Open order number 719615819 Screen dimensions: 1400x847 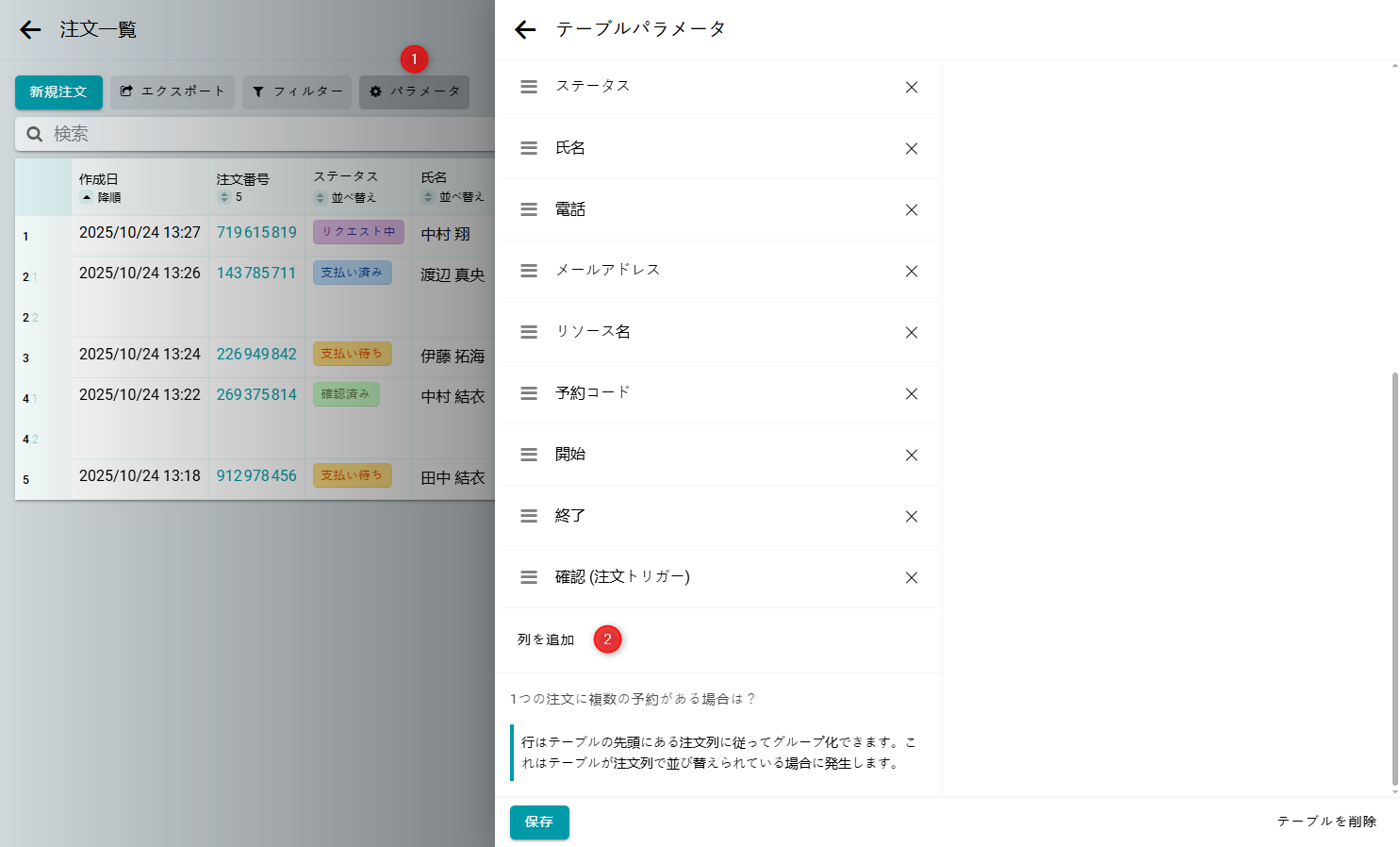coord(256,232)
